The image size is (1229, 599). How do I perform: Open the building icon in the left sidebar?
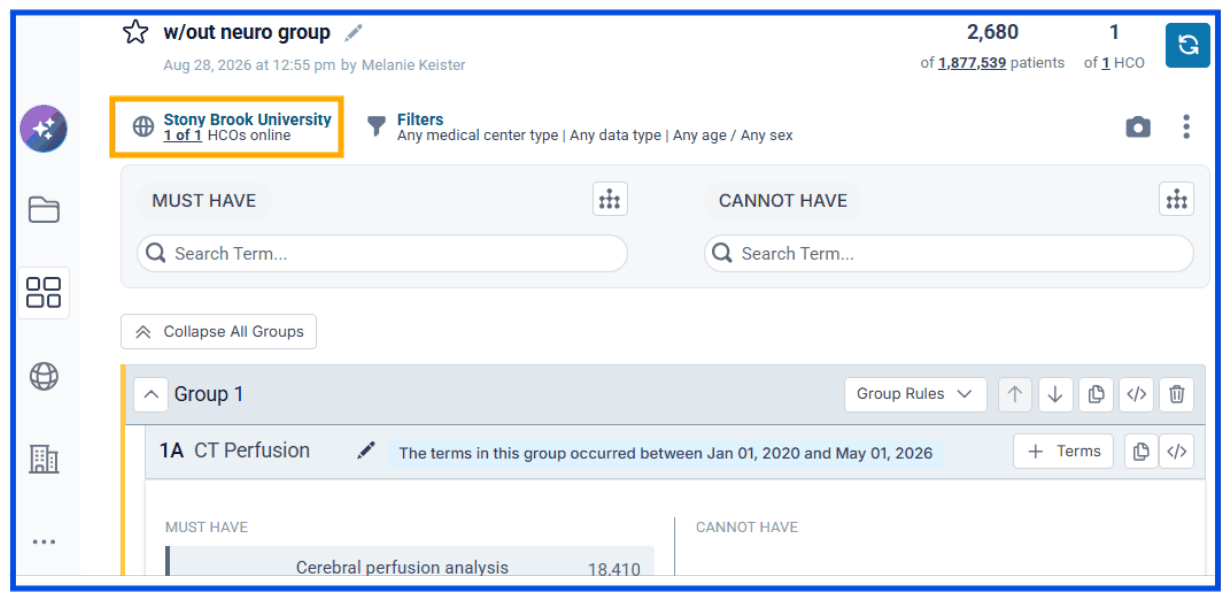[x=44, y=459]
